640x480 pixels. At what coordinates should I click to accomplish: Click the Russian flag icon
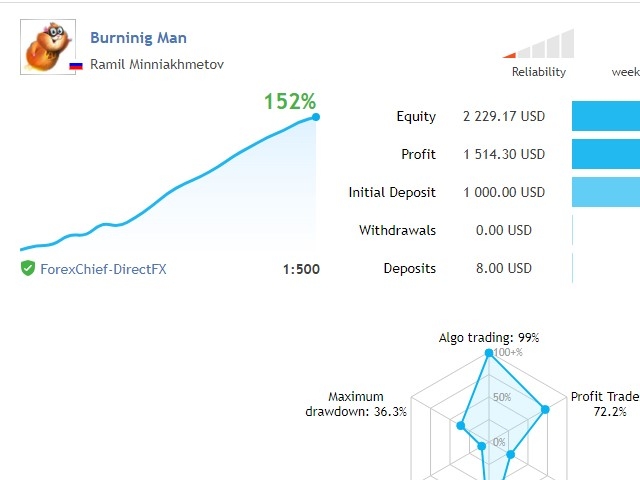click(76, 65)
